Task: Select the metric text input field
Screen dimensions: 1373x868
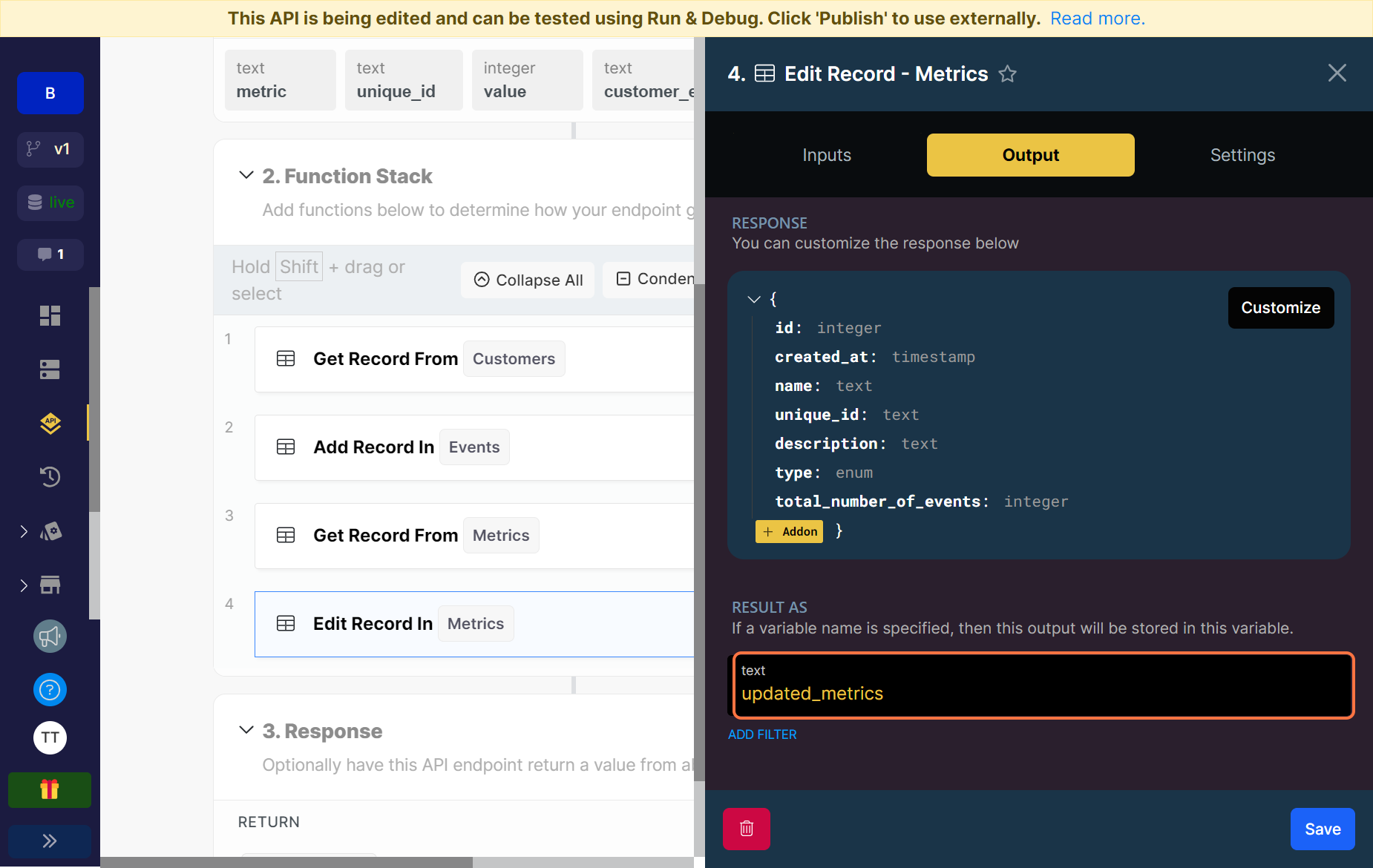Action: pos(281,80)
